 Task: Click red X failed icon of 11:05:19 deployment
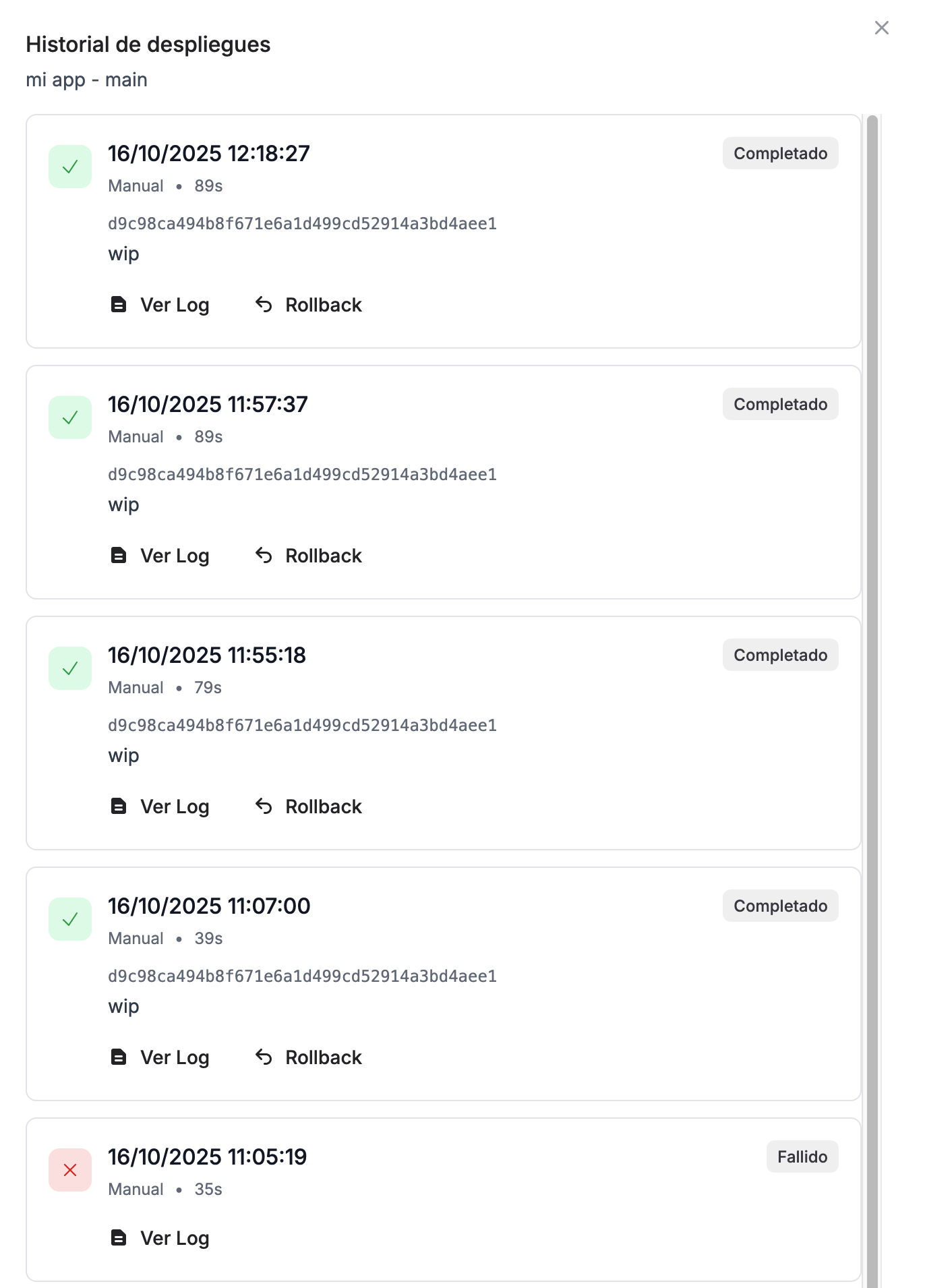click(70, 1170)
